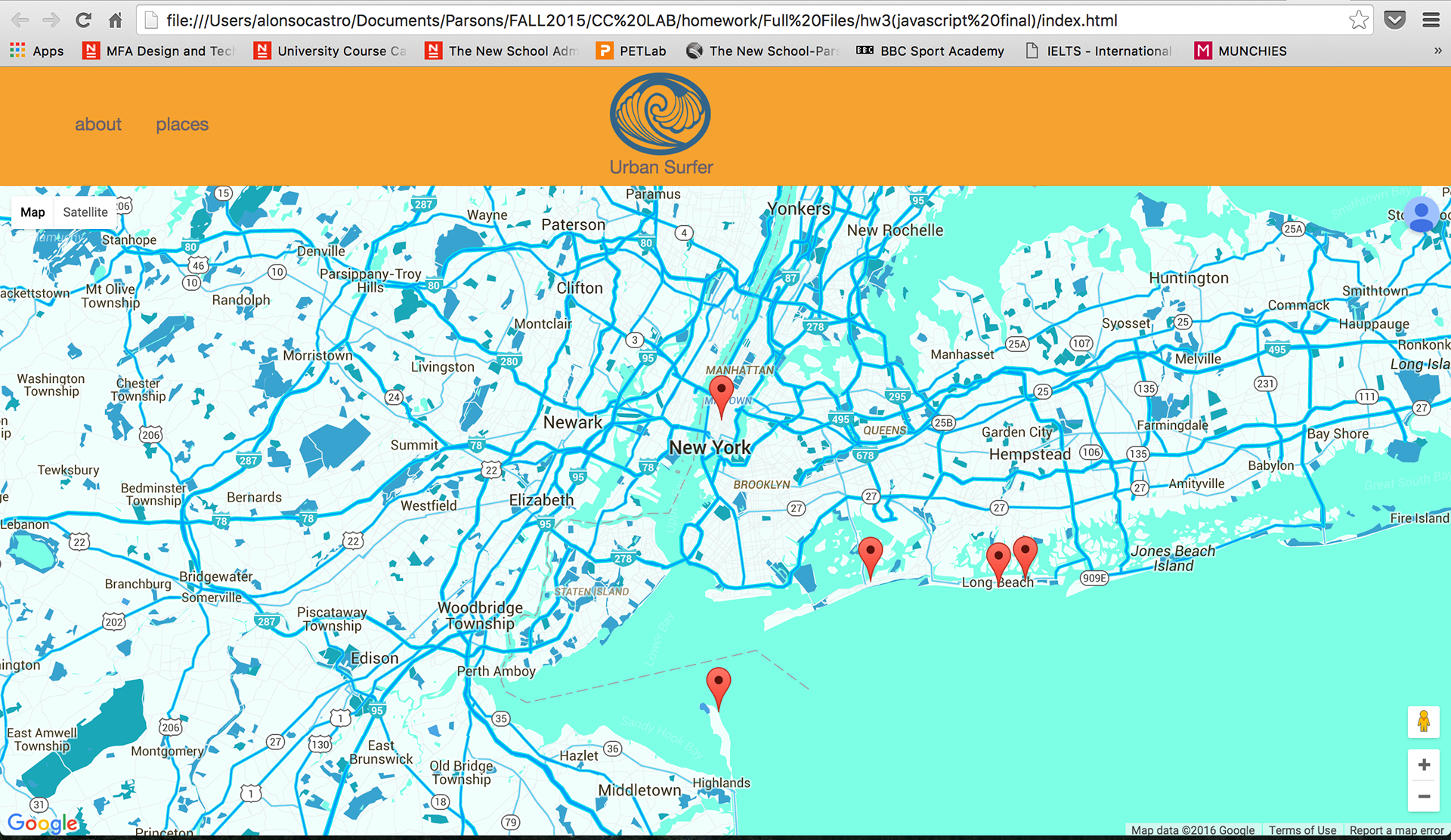Switch to the Map view type
Viewport: 1451px width, 840px height.
[32, 212]
